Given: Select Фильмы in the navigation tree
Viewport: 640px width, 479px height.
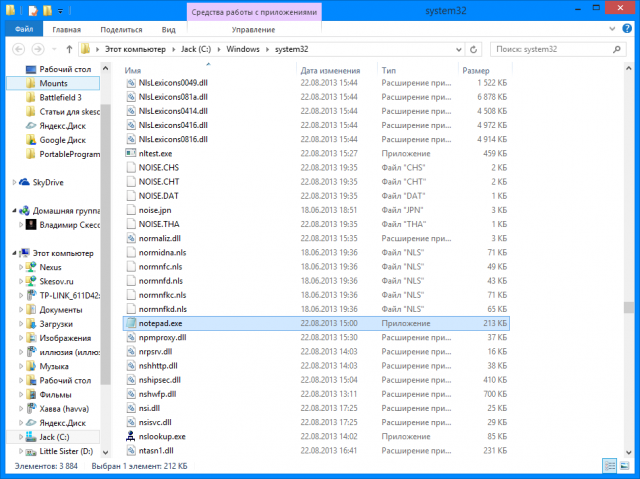Looking at the screenshot, I should [x=56, y=395].
